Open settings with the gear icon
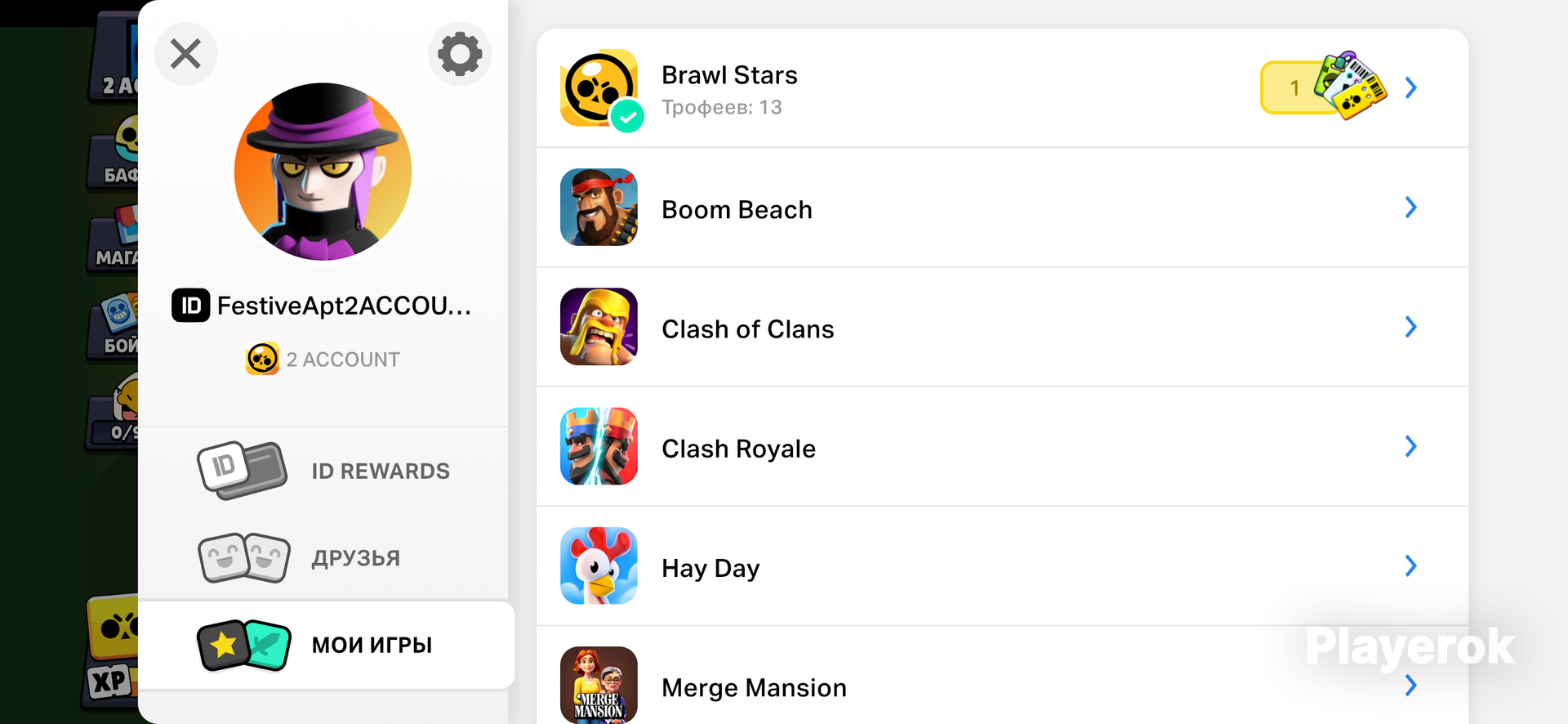The height and width of the screenshot is (724, 1568). [x=460, y=54]
